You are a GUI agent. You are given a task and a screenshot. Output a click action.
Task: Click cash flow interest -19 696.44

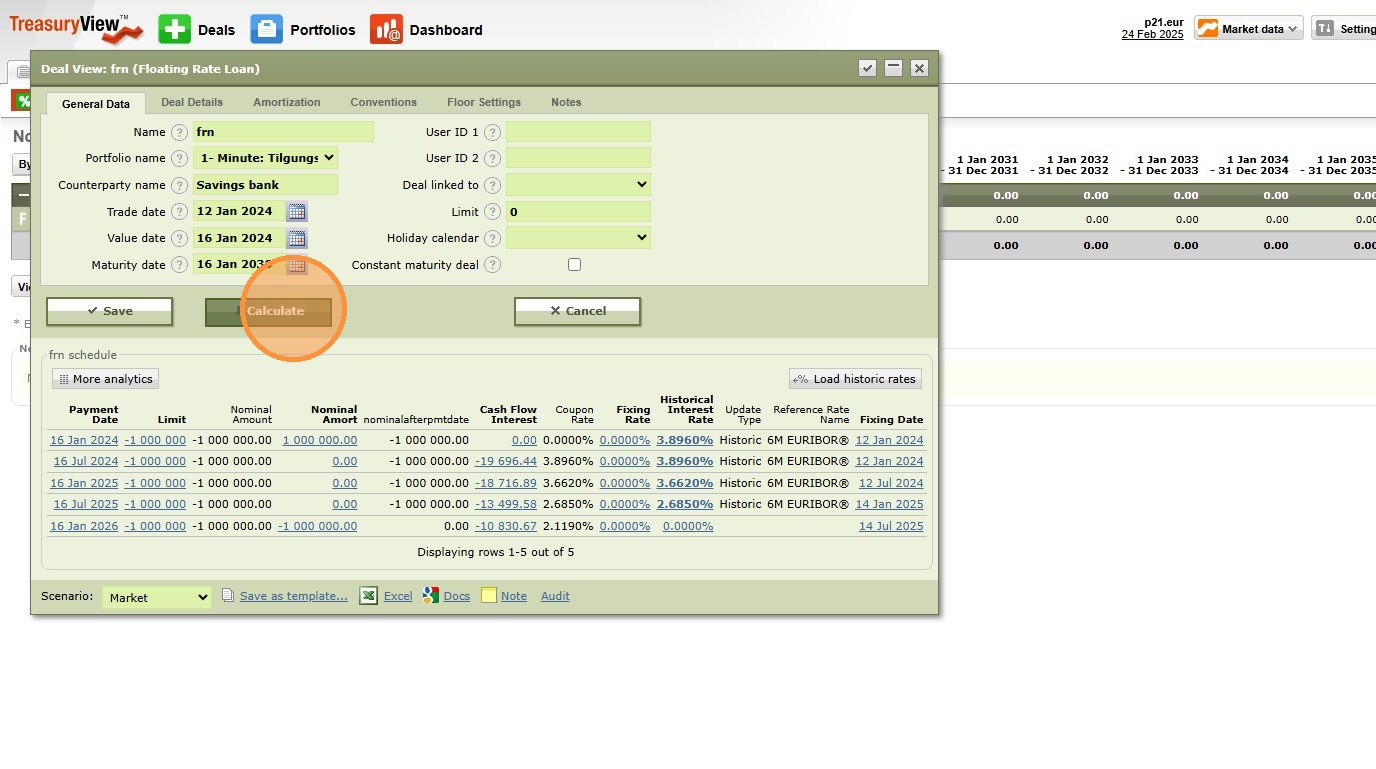coord(506,461)
